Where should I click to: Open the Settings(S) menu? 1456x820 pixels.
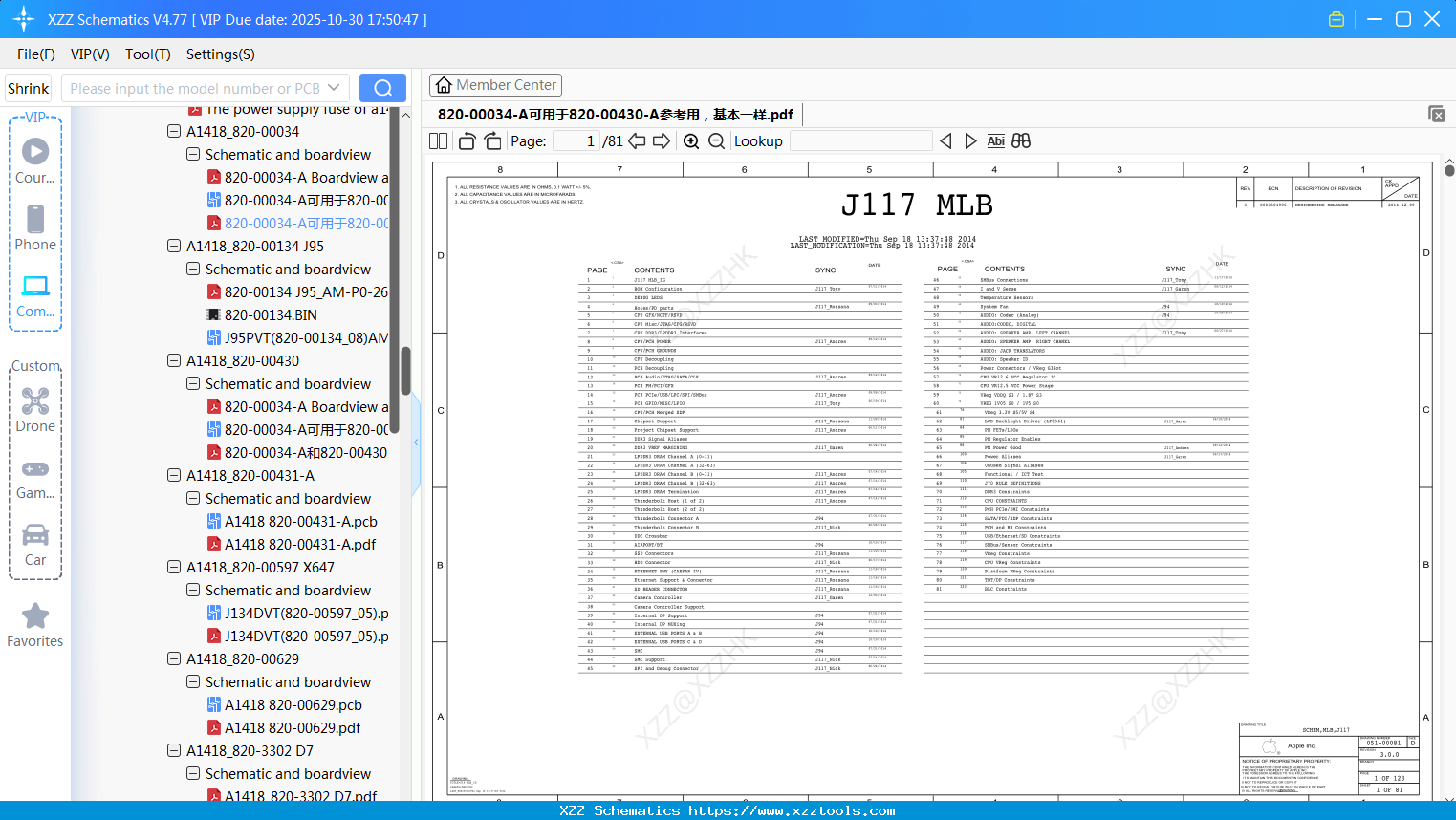[x=220, y=54]
